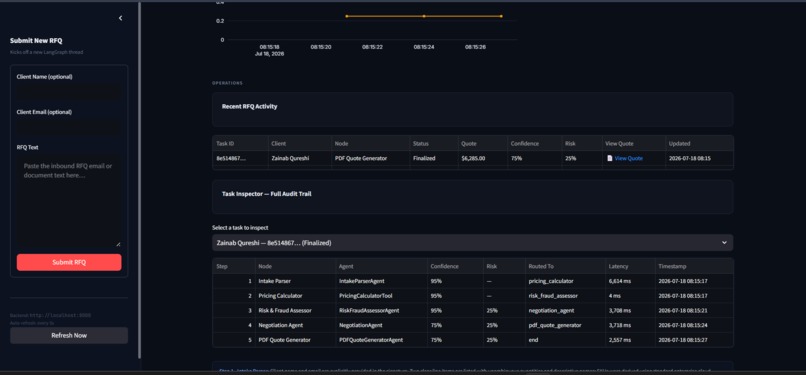
Task: Click the 6,614 ms latency cell
Action: pos(630,282)
